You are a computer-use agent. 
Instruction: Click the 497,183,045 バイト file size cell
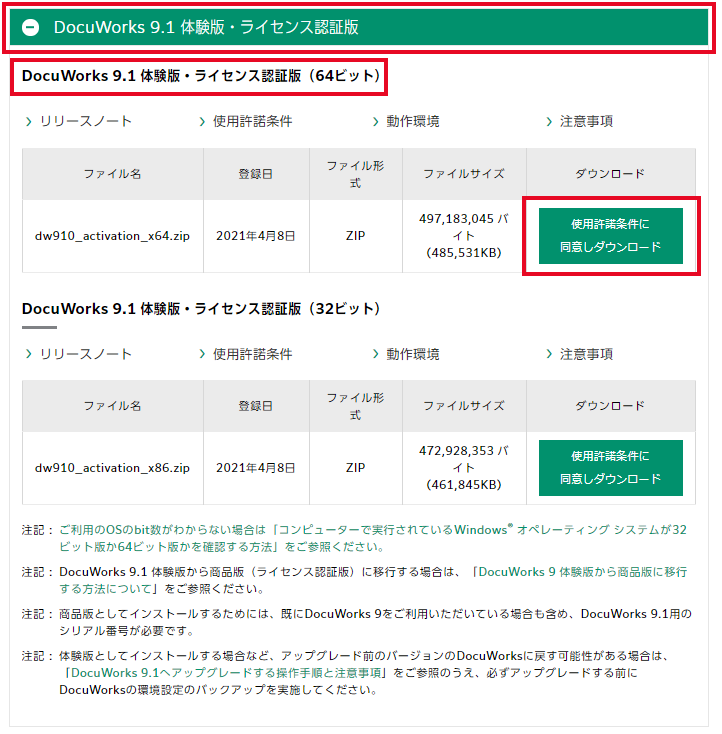click(464, 236)
